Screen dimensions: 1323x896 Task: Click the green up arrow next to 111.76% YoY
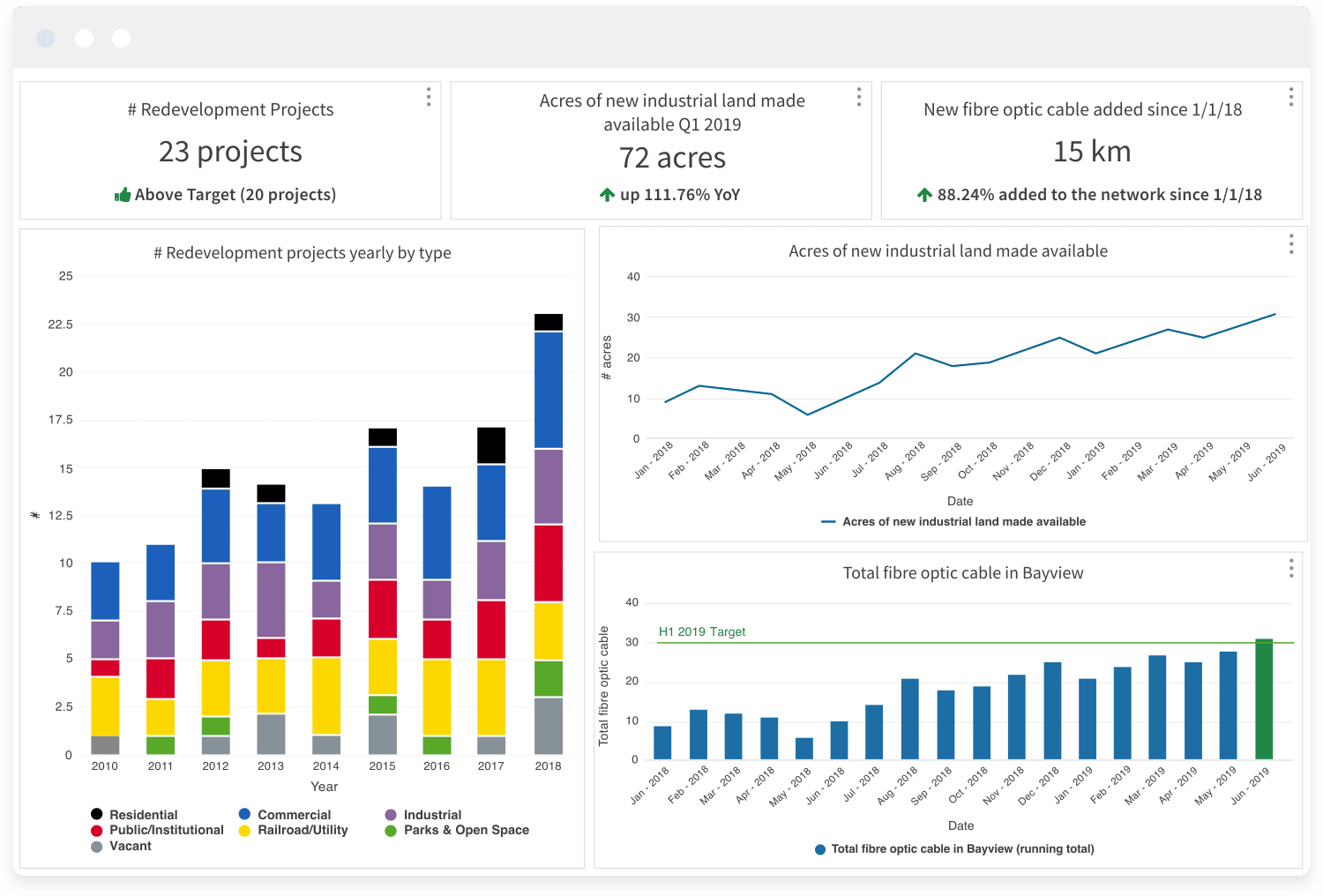pyautogui.click(x=609, y=194)
